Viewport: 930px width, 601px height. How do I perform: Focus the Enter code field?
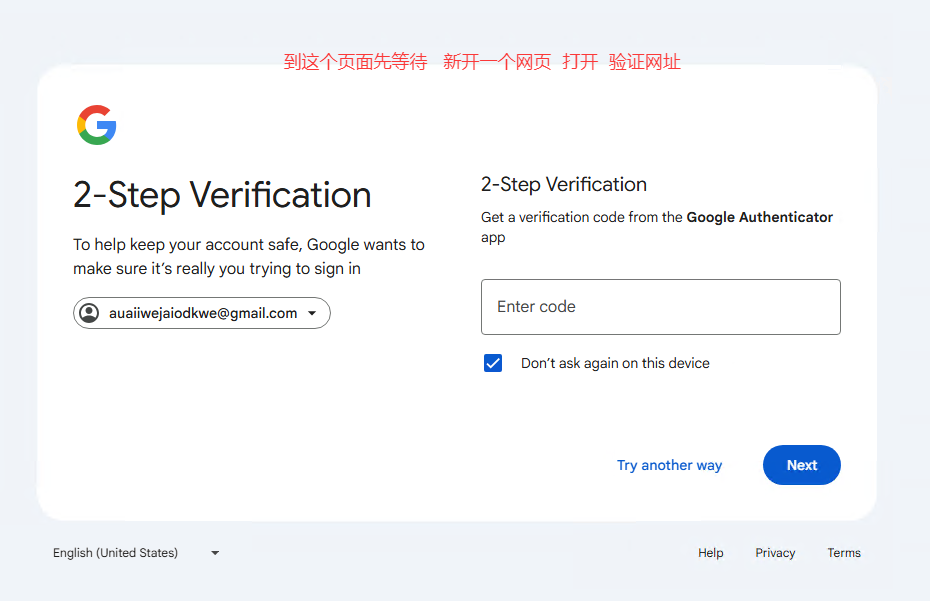[x=660, y=307]
